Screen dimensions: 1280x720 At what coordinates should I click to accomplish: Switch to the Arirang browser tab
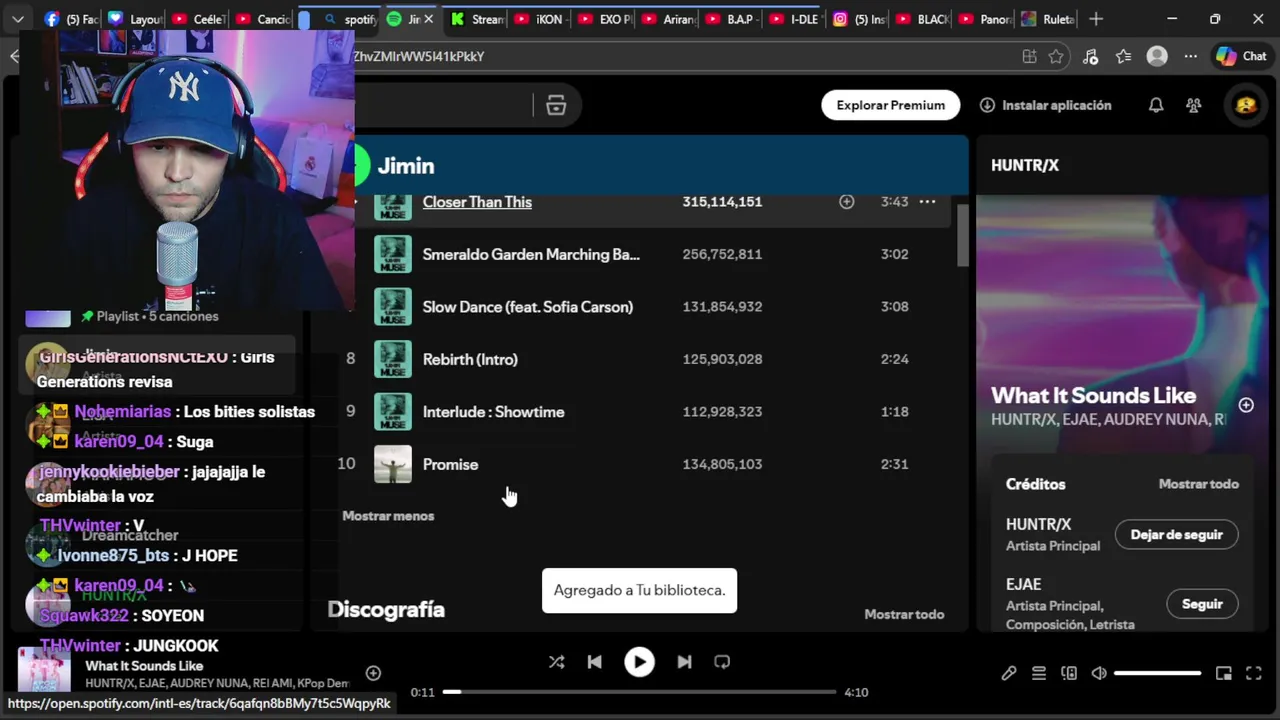click(668, 19)
